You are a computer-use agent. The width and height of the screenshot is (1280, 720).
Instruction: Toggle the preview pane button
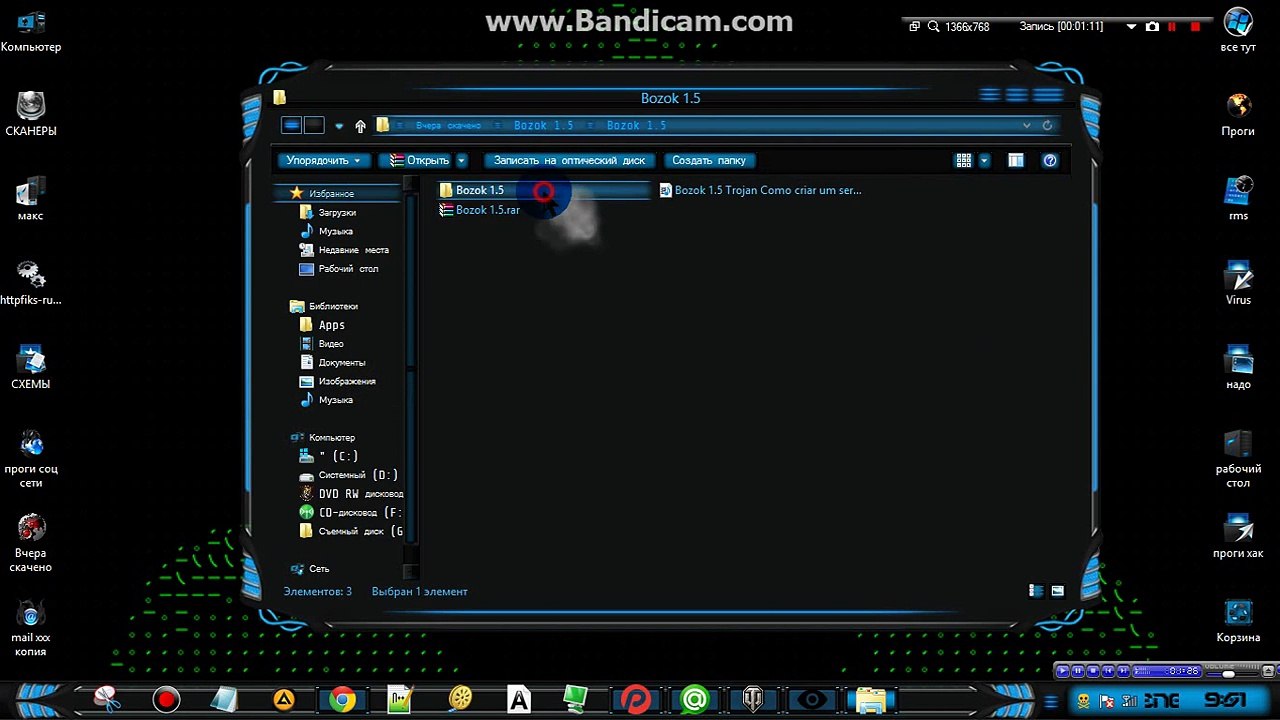[1016, 160]
